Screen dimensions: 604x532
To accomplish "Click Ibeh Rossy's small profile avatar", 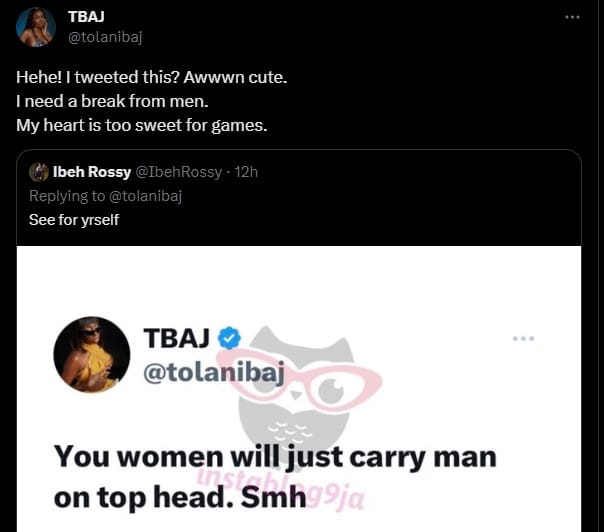I will 39,172.
